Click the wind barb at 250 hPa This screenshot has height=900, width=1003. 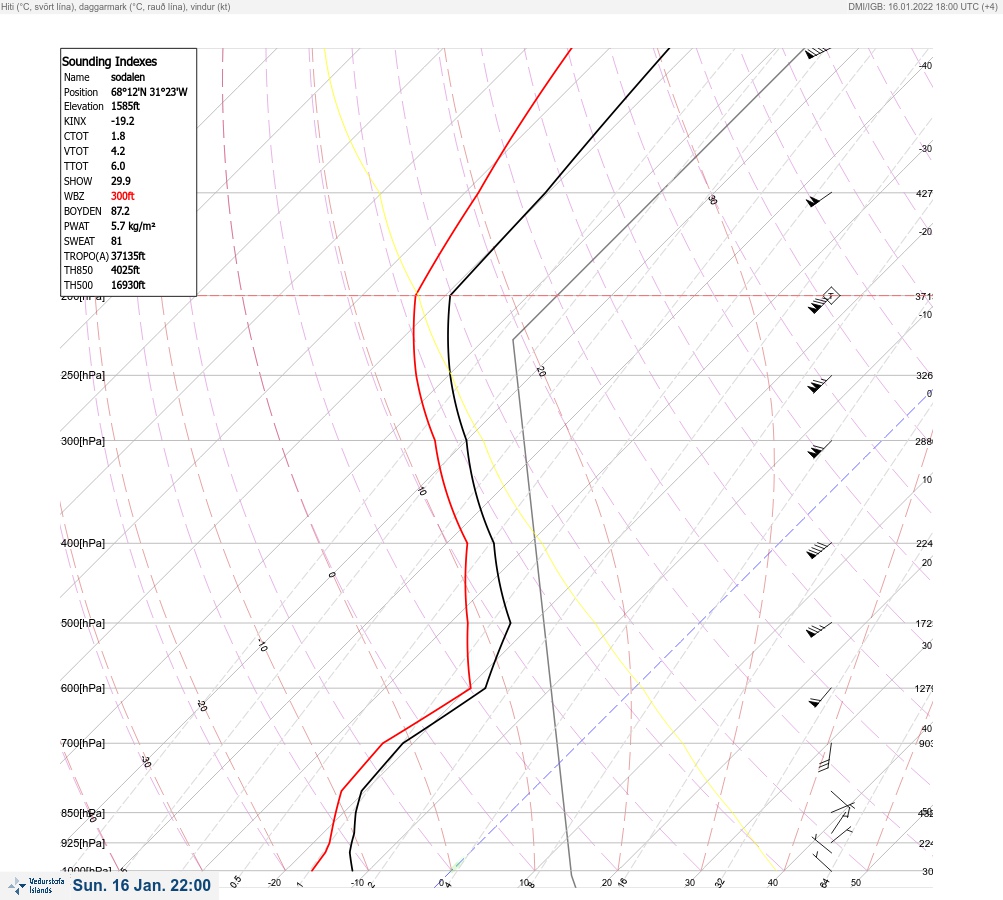click(819, 384)
